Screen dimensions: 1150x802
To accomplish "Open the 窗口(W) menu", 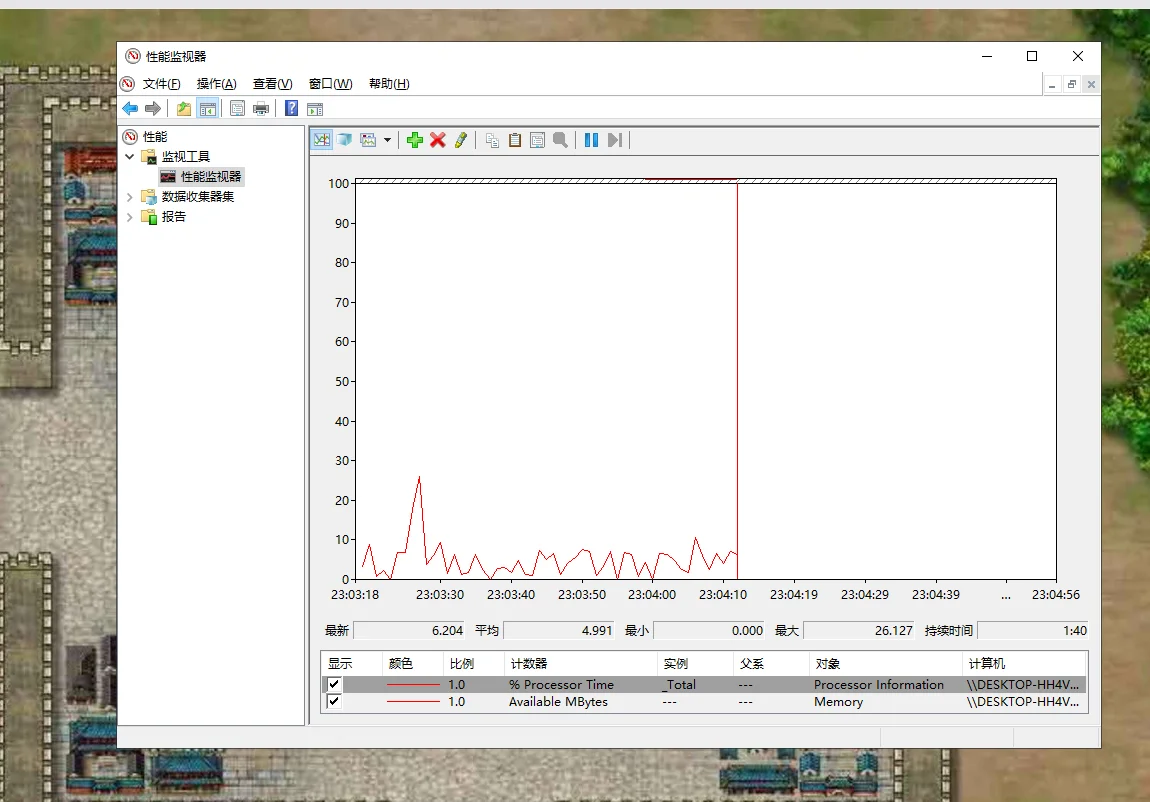I will [330, 84].
